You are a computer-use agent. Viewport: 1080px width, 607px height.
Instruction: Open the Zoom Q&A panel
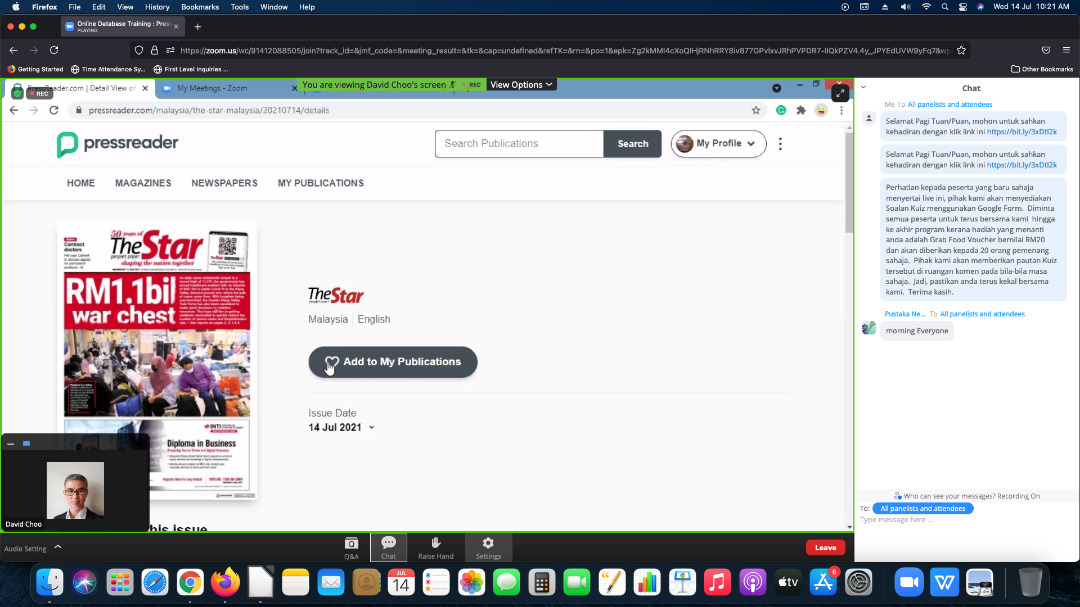click(x=351, y=548)
